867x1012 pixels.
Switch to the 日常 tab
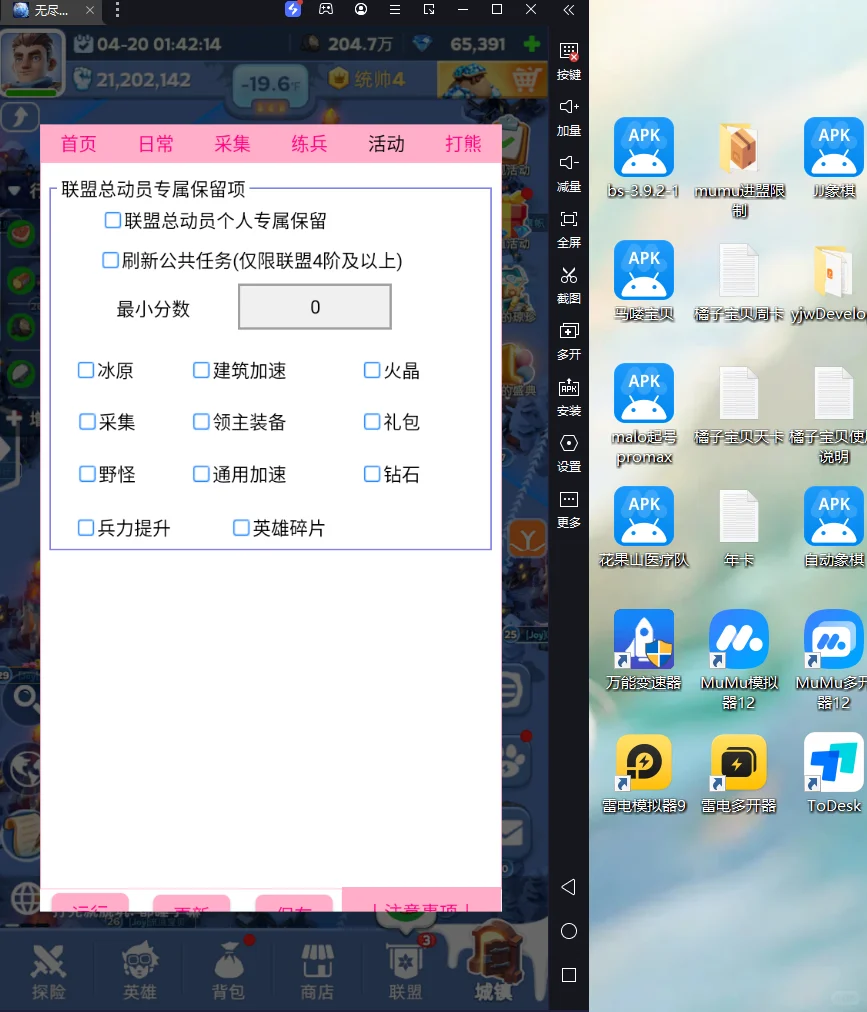[155, 144]
